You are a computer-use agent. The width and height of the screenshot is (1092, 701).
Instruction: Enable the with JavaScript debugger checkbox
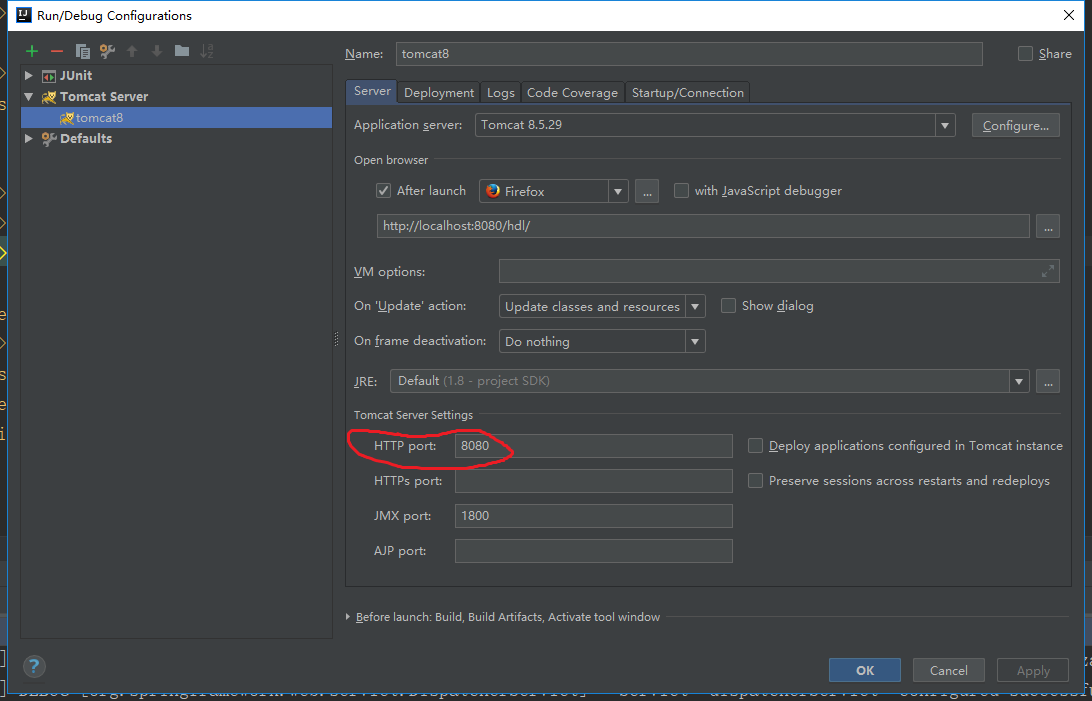coord(681,191)
